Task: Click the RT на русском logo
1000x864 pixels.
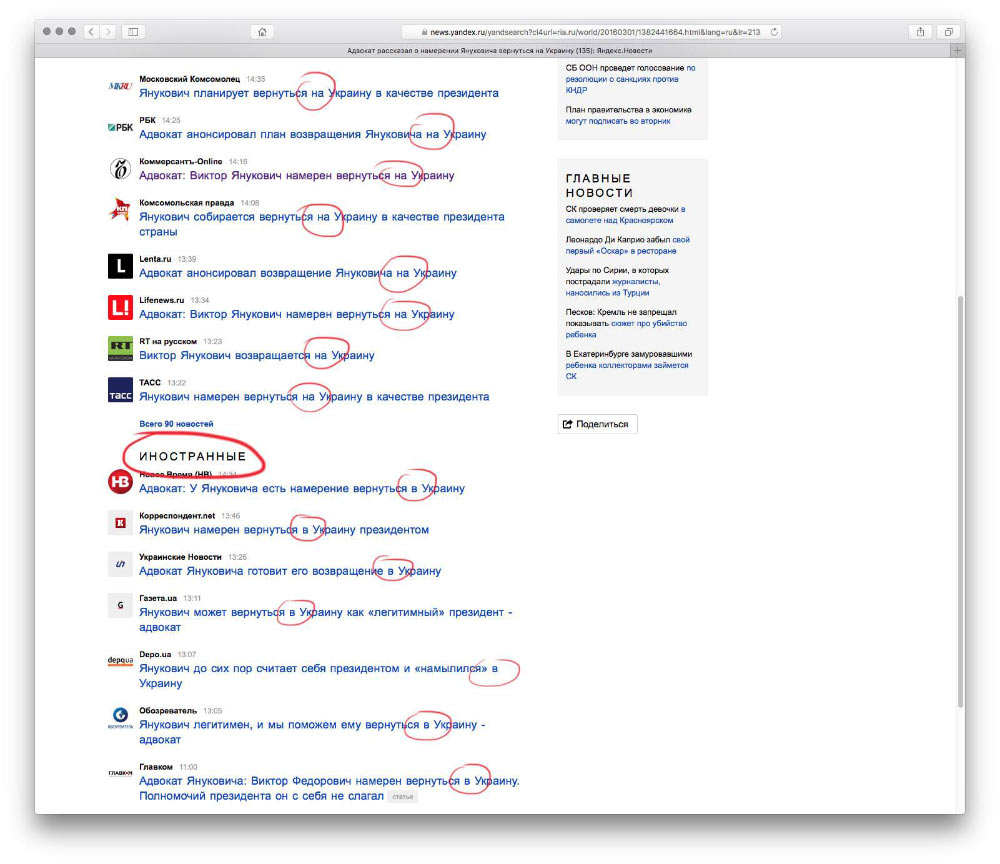Action: (x=120, y=348)
